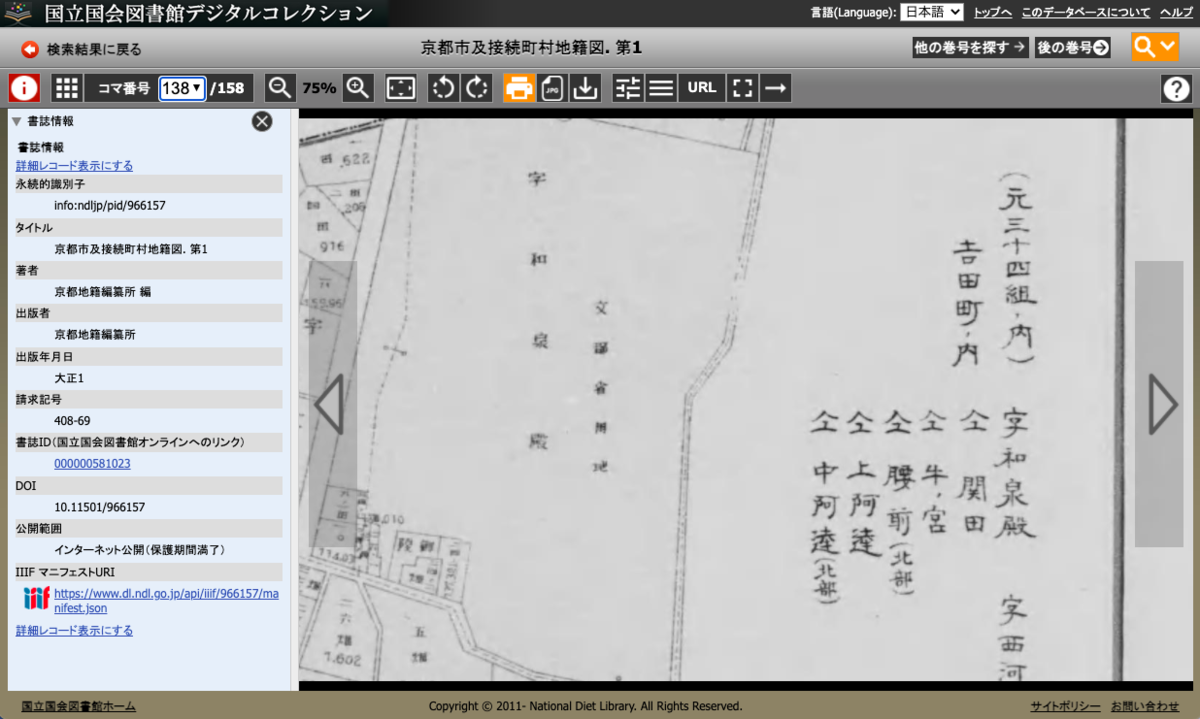Click the 検索結果に戻る text
Viewport: 1200px width, 719px height.
pyautogui.click(x=94, y=49)
